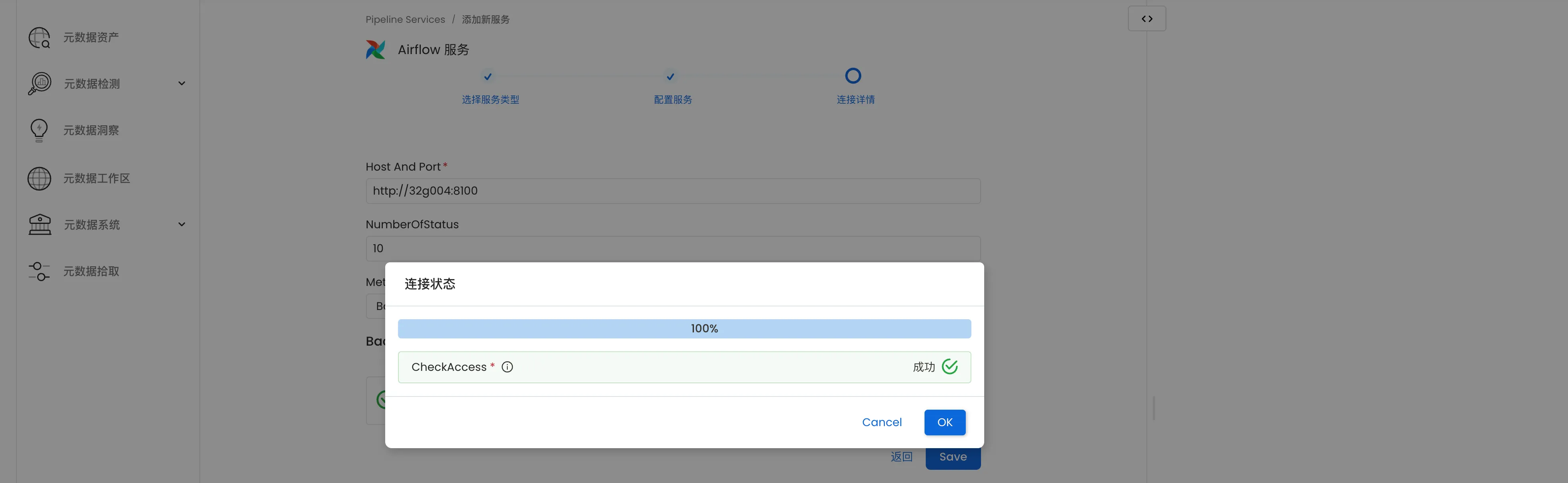Cancel the connection status dialog
1568x483 pixels.
pos(881,422)
